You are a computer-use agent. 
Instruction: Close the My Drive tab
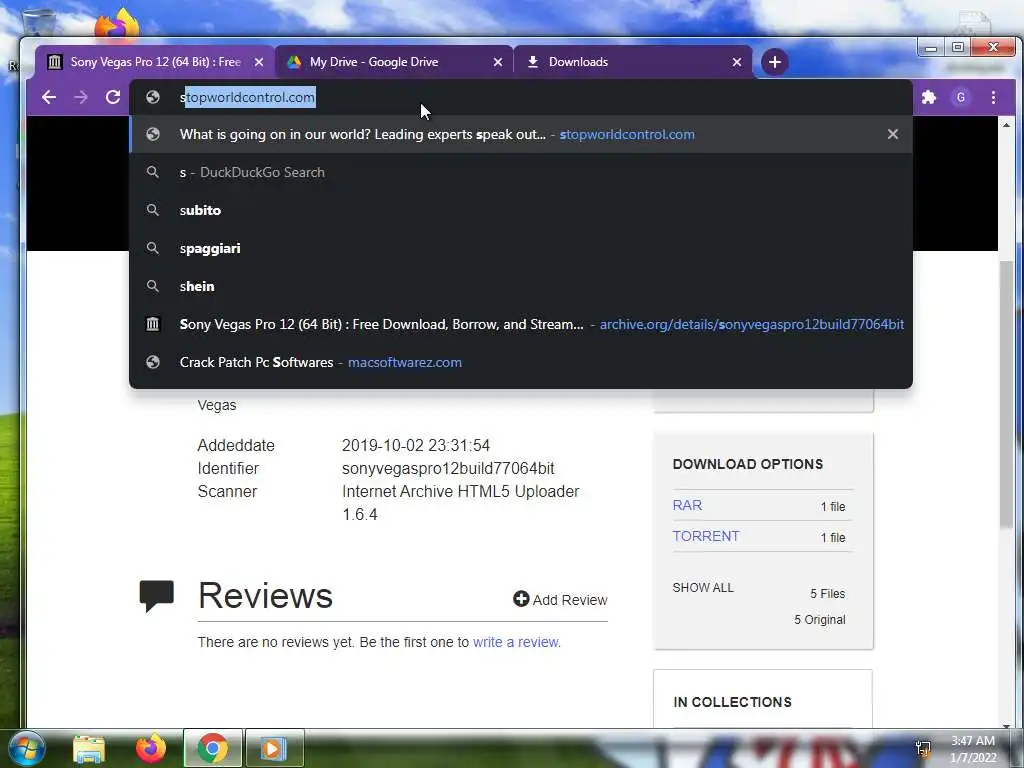point(498,62)
